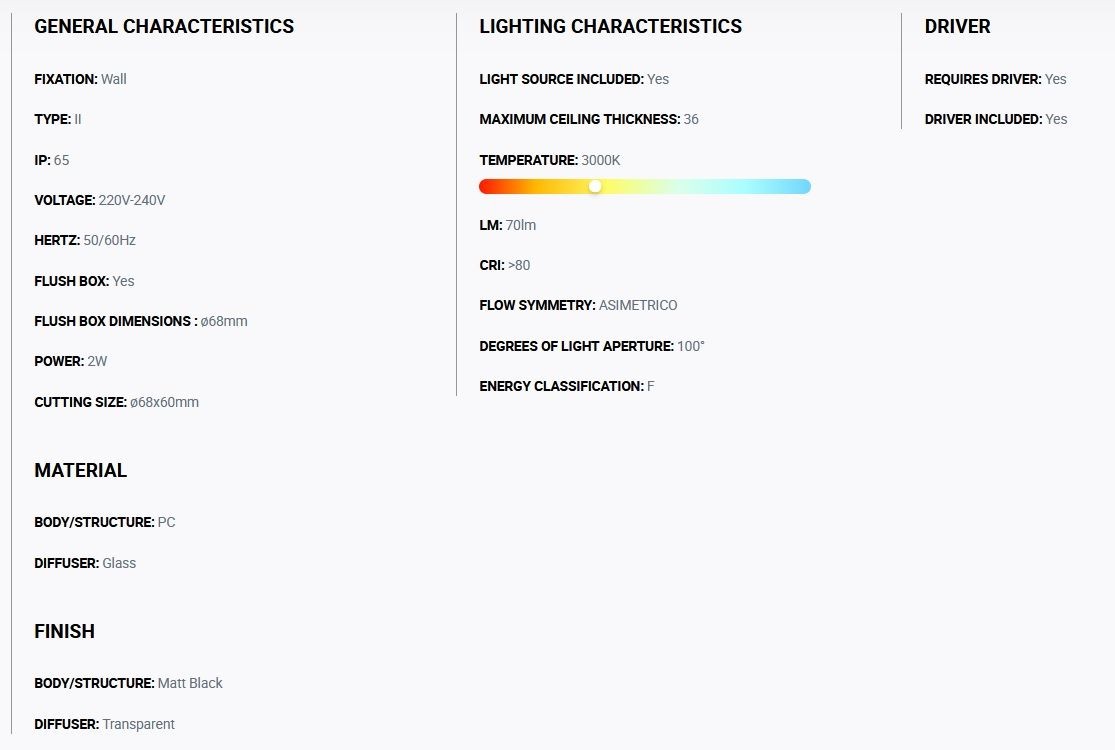The image size is (1115, 750).
Task: Click the General Characteristics heading
Action: (164, 26)
